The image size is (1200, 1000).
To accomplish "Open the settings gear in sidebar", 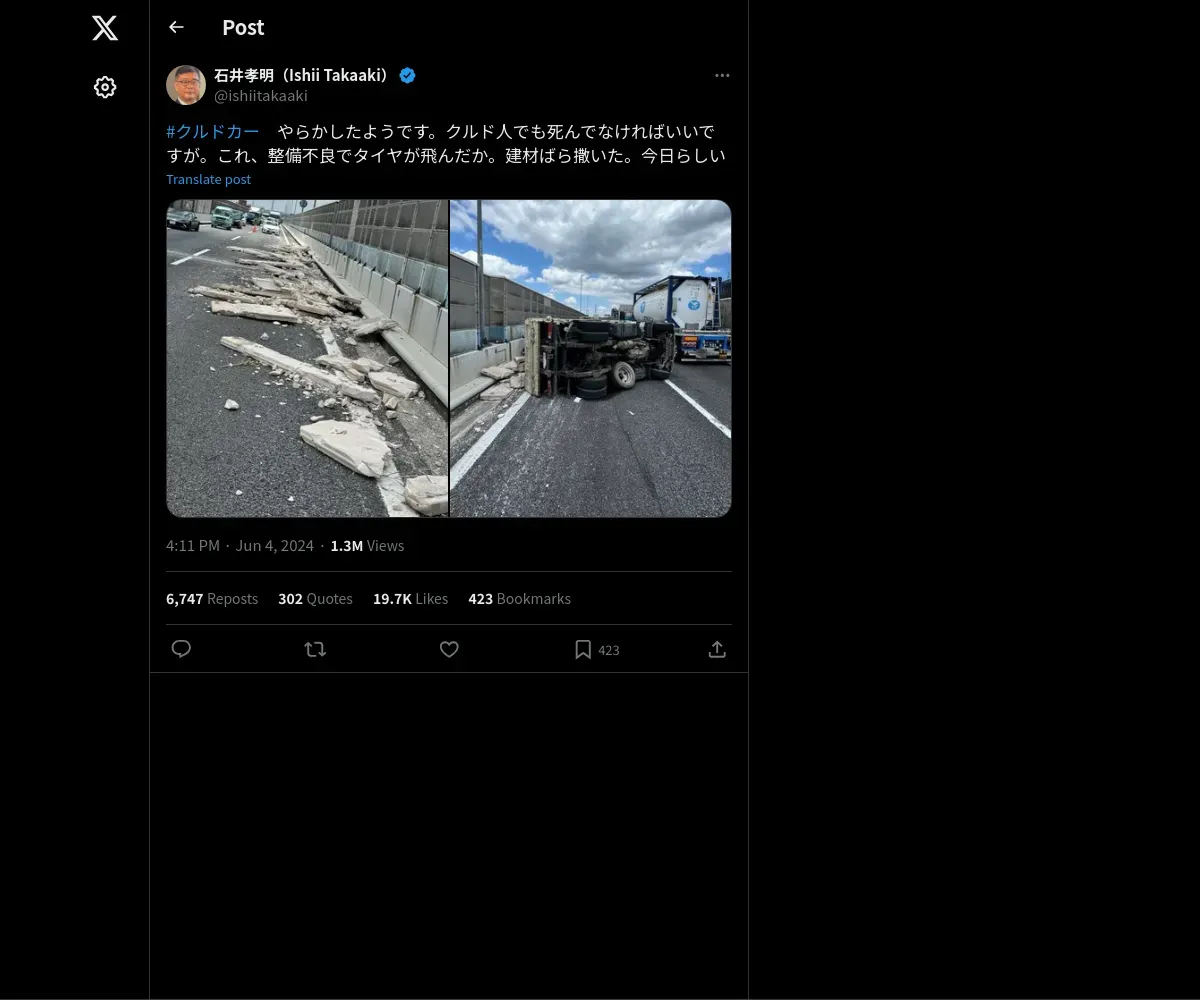I will click(x=105, y=87).
